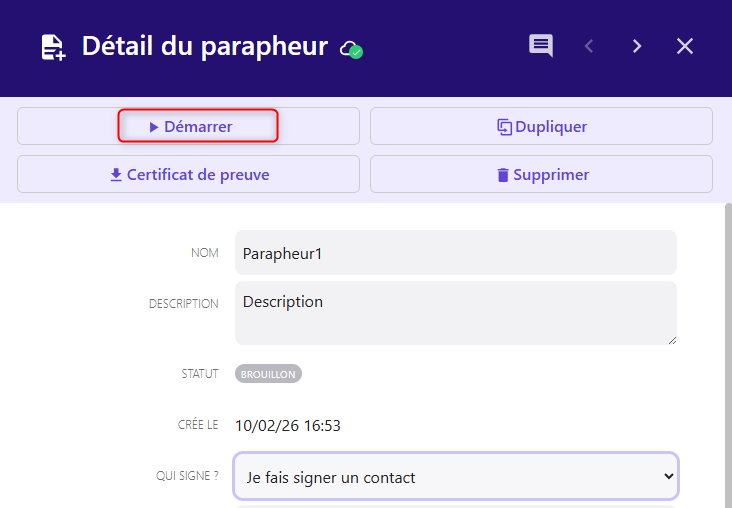Click the Démarrer button
This screenshot has height=508, width=732.
click(189, 127)
